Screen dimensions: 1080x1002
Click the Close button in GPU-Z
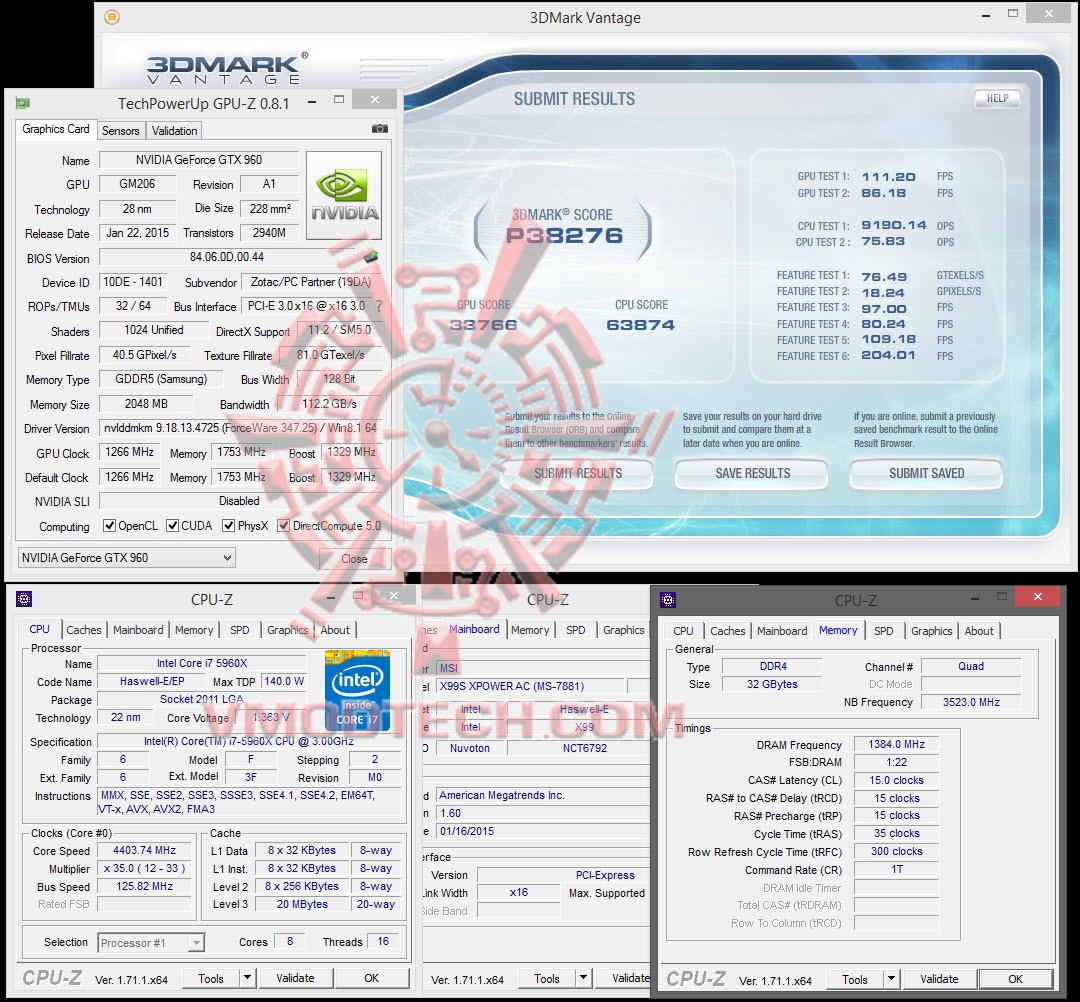tap(355, 559)
